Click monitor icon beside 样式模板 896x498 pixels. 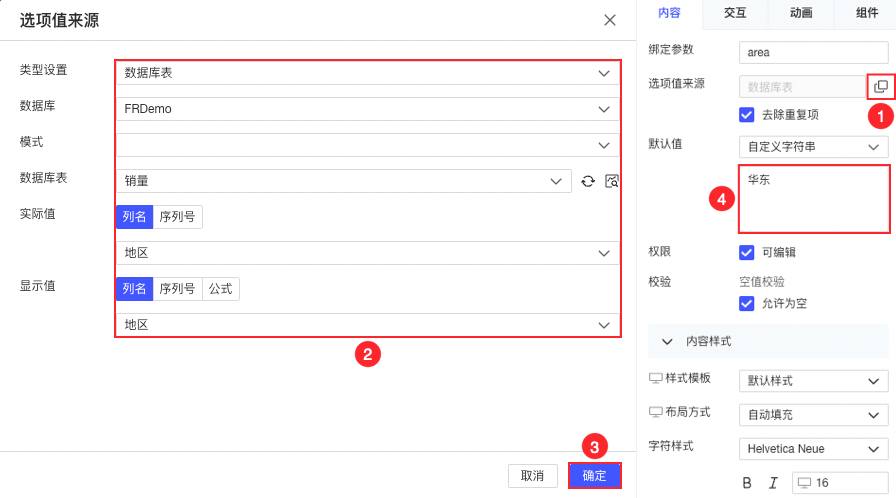click(x=655, y=378)
